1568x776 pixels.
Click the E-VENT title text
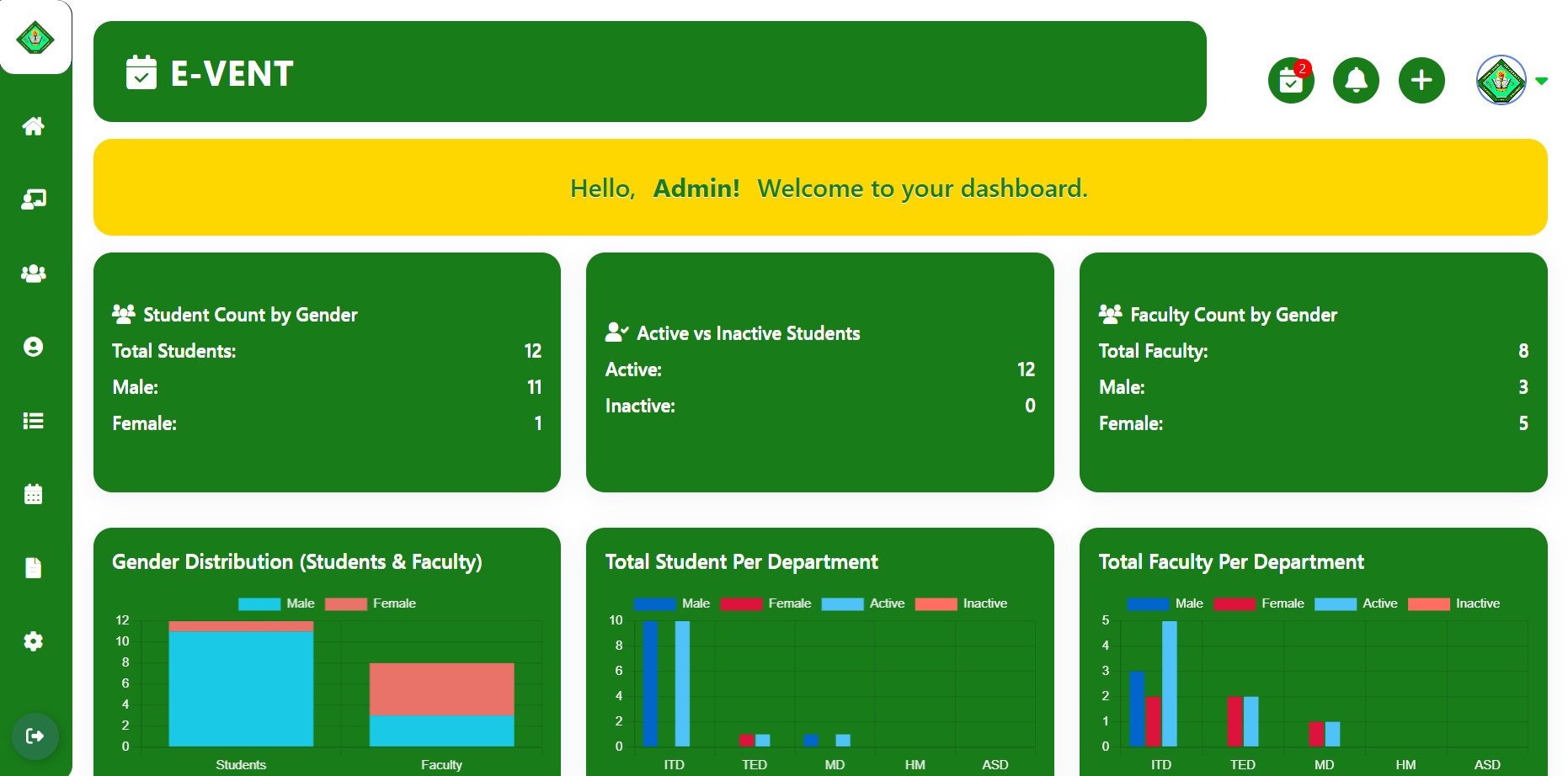(x=232, y=73)
